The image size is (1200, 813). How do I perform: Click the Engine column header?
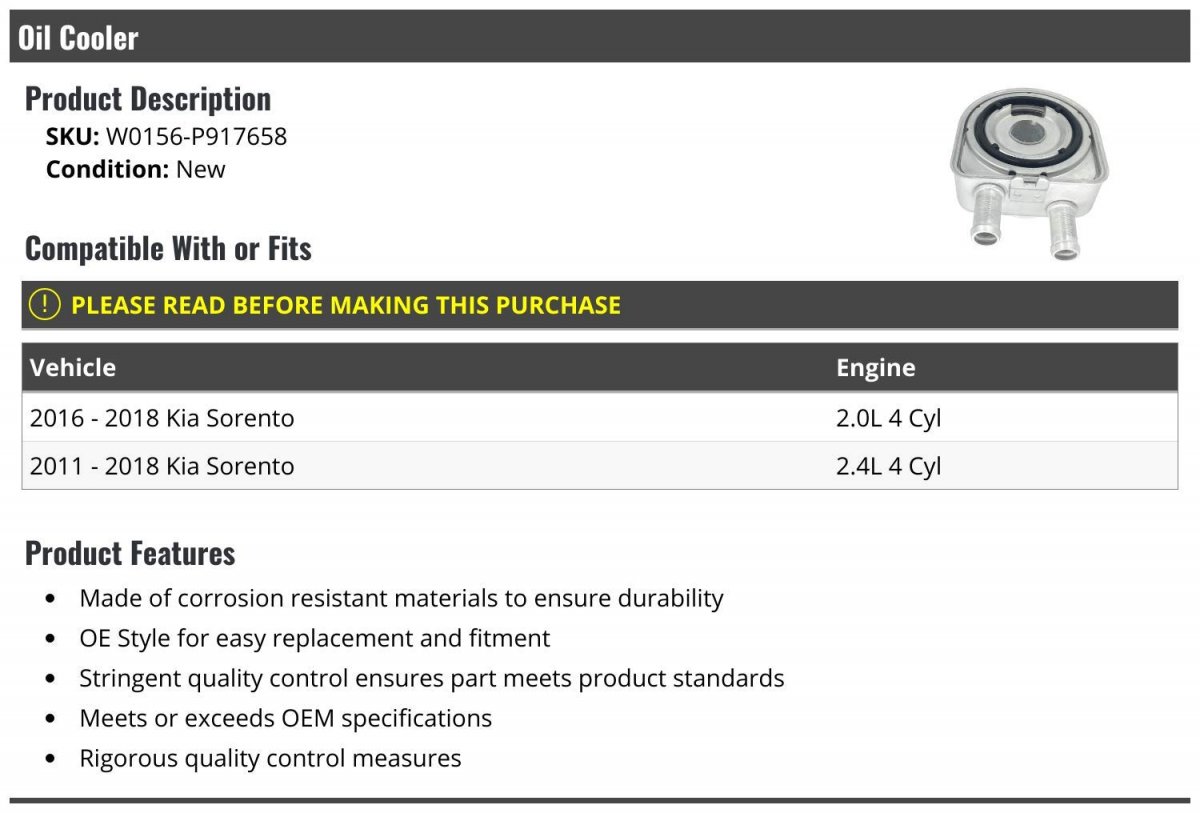[x=876, y=368]
